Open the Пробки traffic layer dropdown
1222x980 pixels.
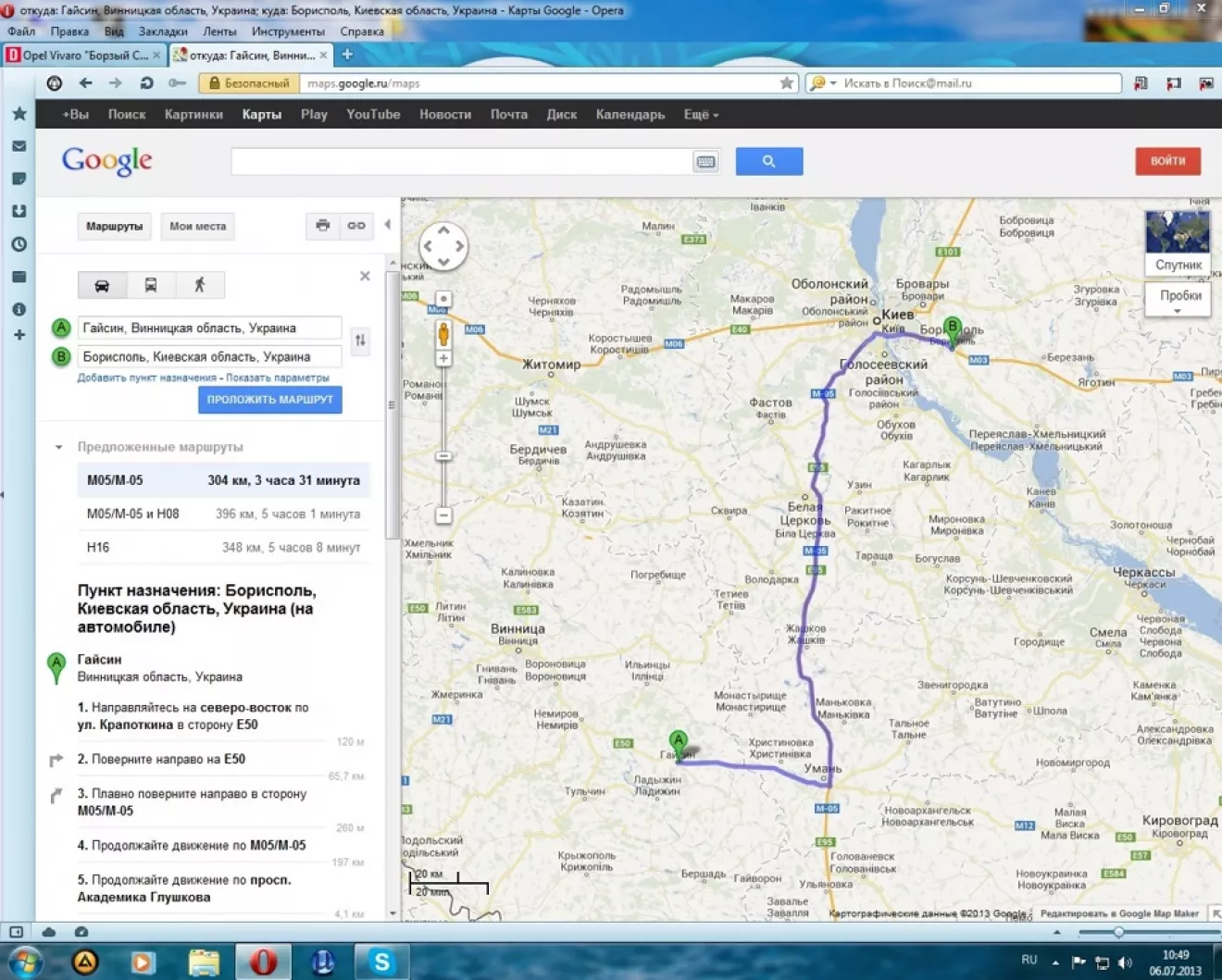point(1178,299)
